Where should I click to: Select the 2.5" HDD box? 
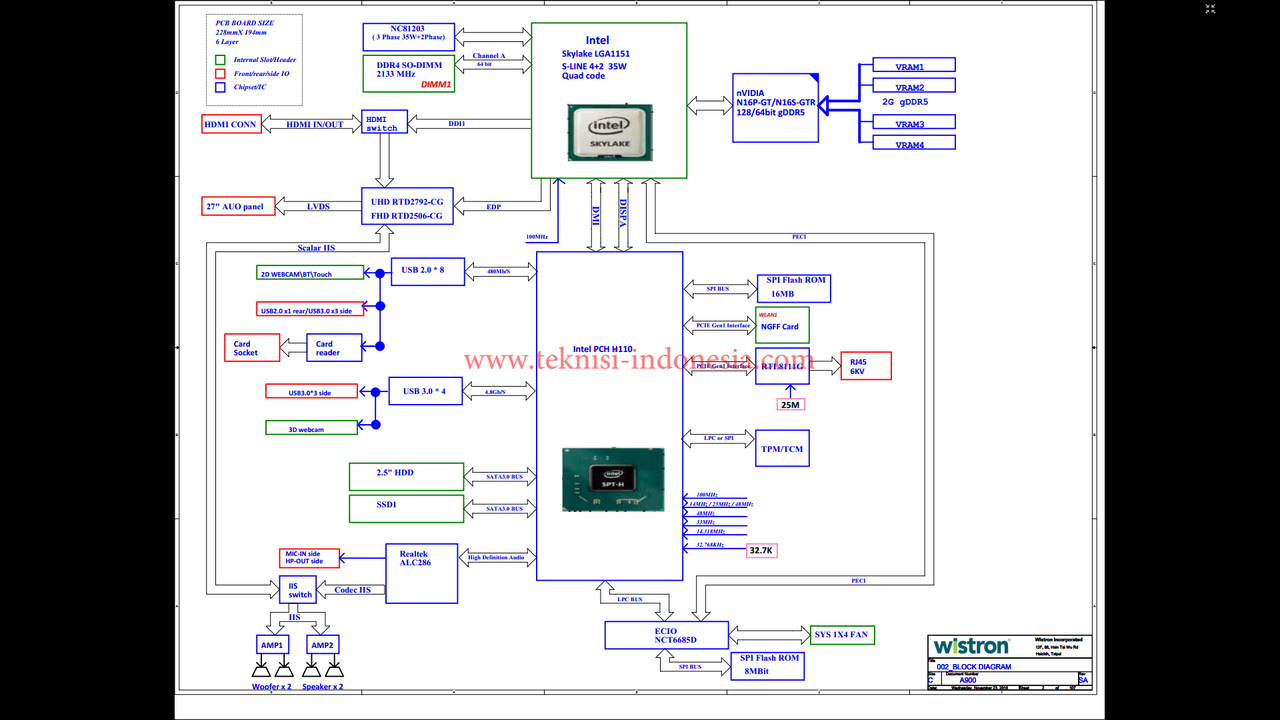406,476
